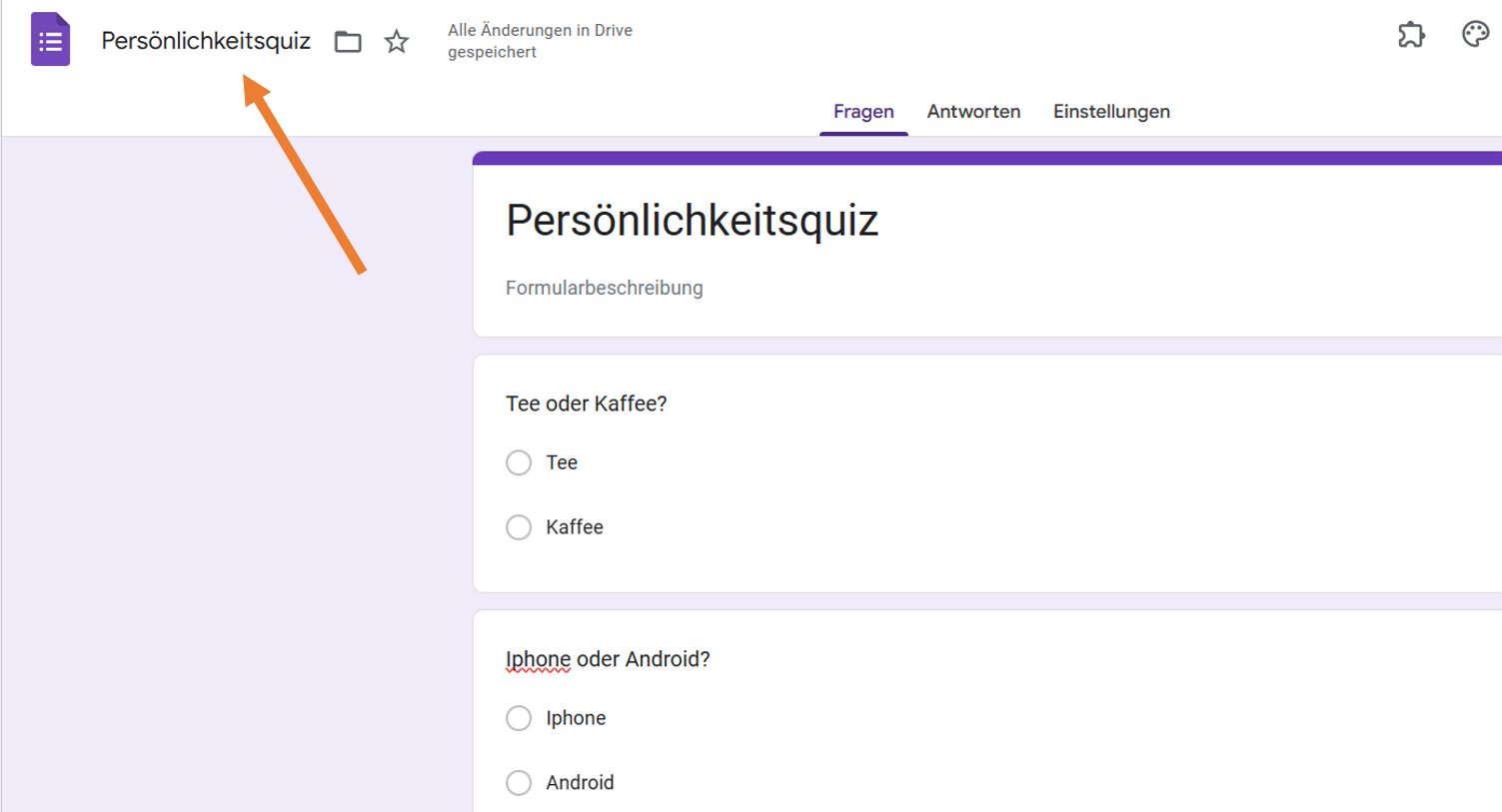Image resolution: width=1502 pixels, height=812 pixels.
Task: Edit the question 'Iphone oder Android?'
Action: point(608,659)
